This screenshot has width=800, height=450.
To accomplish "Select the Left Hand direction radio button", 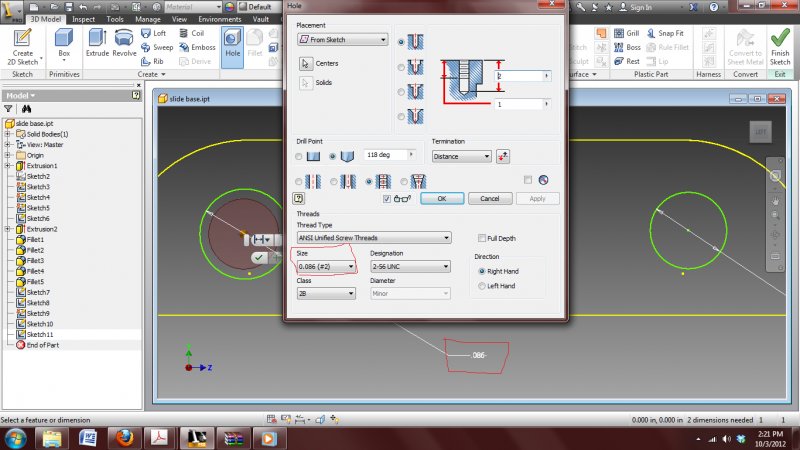I will [x=481, y=287].
